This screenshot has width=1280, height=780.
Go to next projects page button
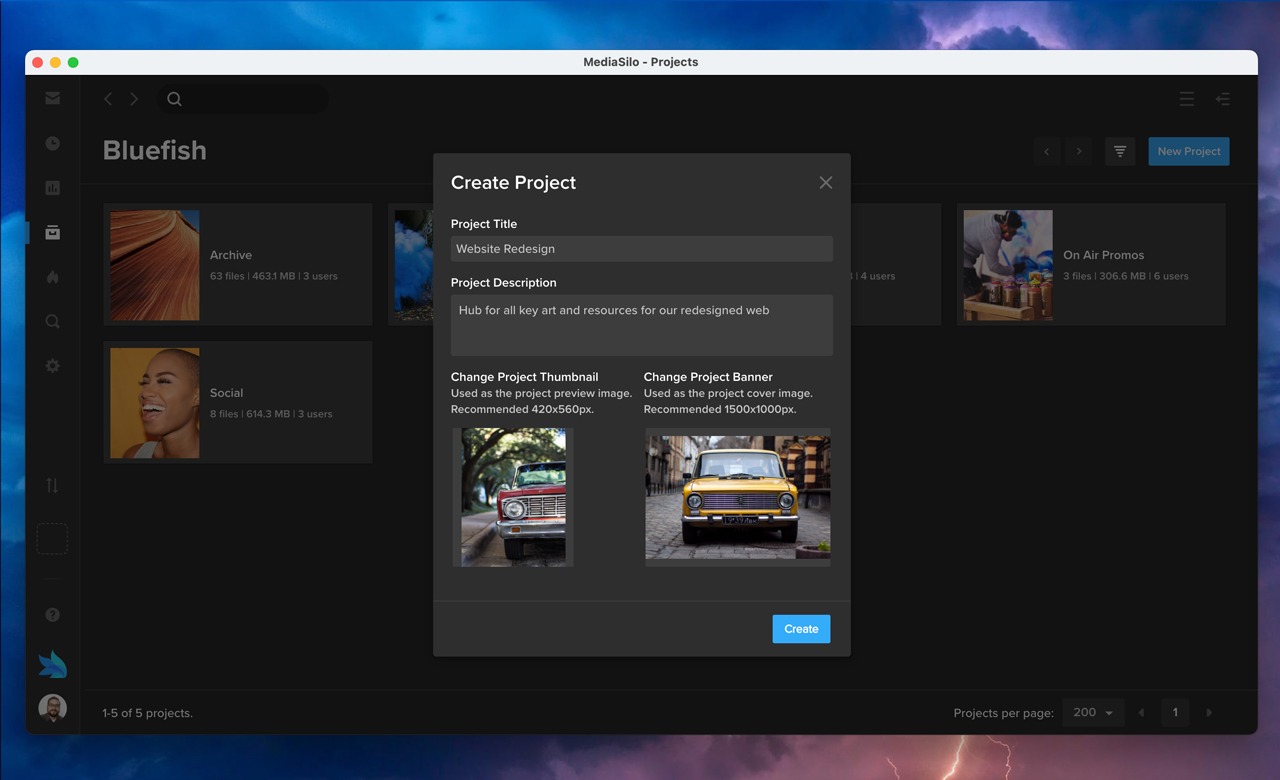coord(1079,152)
